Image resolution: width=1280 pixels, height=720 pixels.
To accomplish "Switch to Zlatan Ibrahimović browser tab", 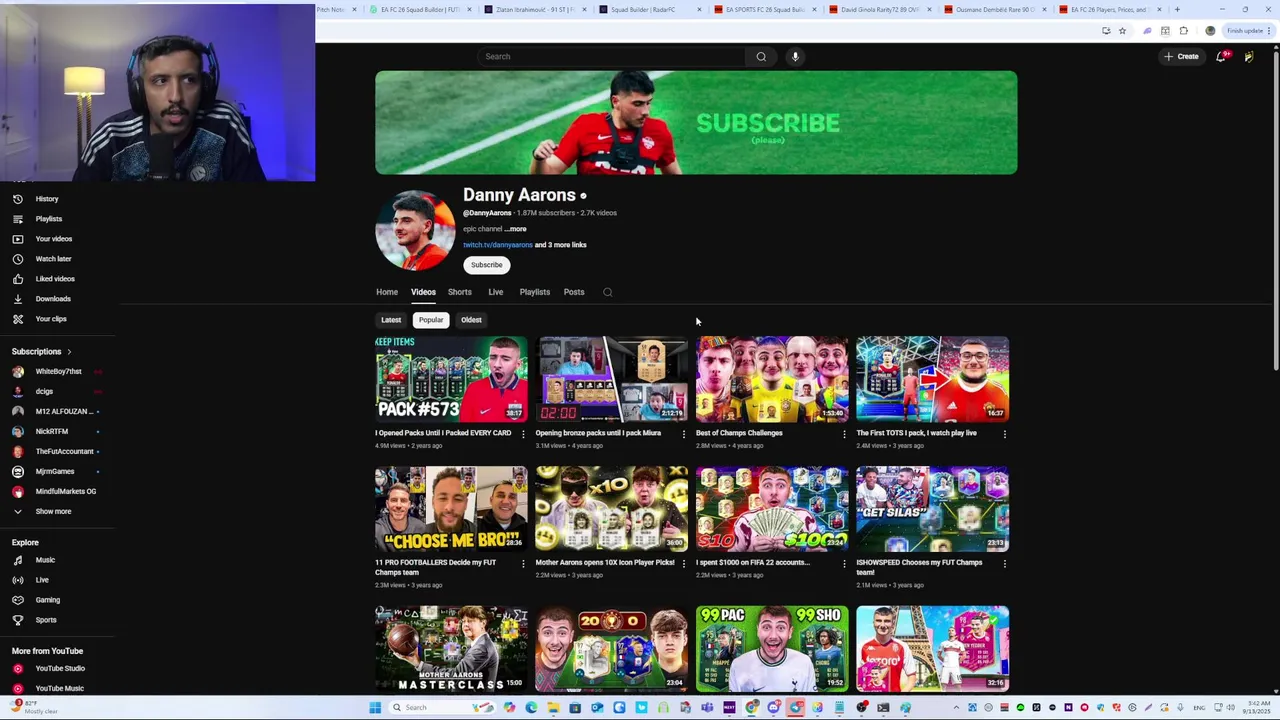I will pyautogui.click(x=535, y=10).
